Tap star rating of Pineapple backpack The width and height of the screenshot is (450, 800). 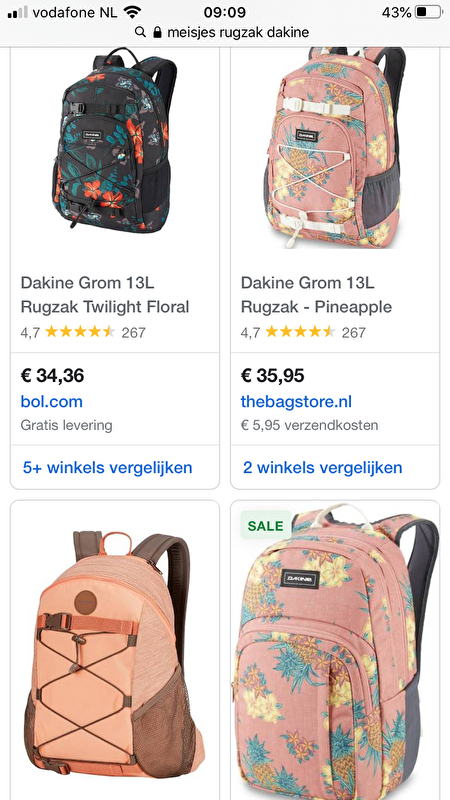(301, 332)
